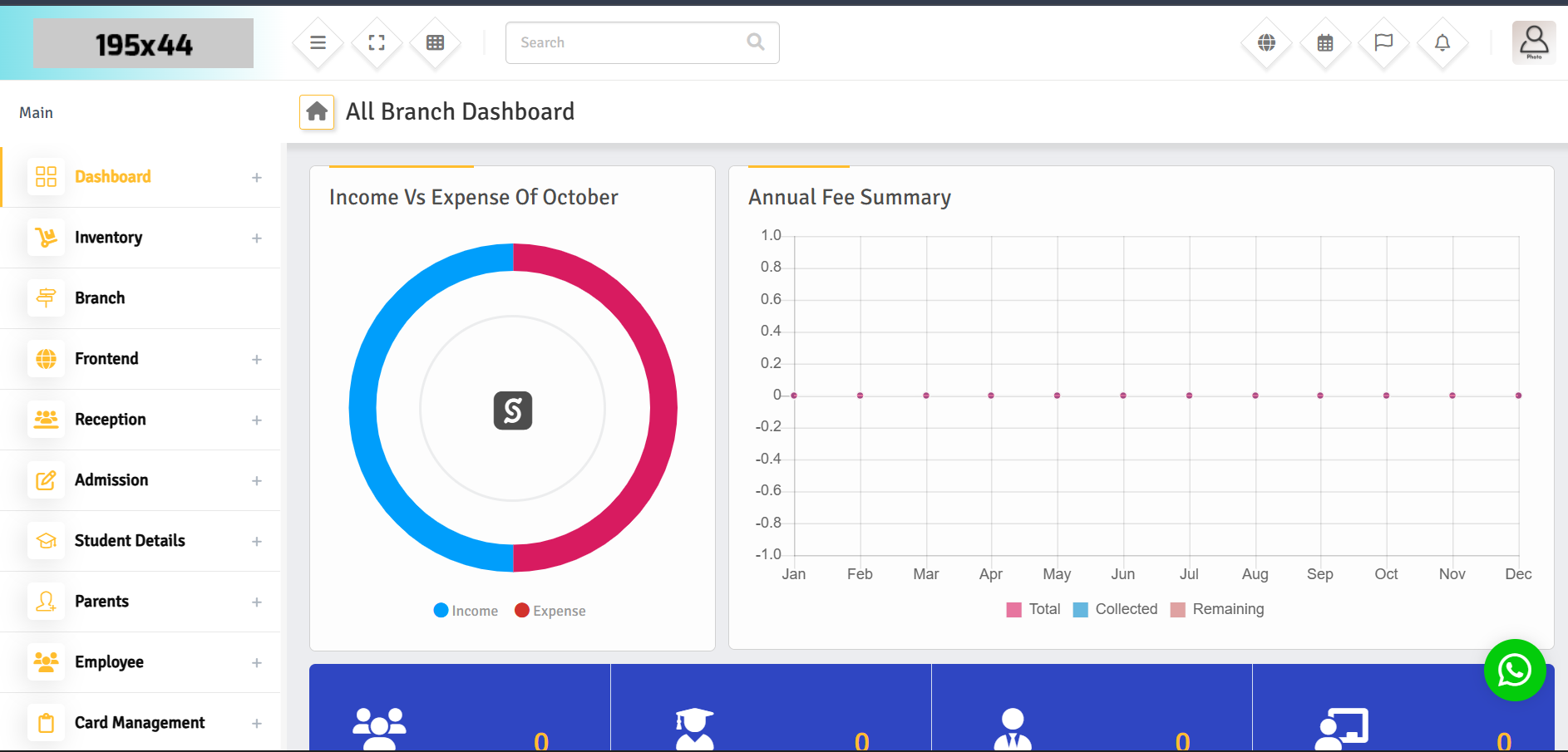Viewport: 1568px width, 752px height.
Task: Select the language globe icon
Action: coord(1265,42)
